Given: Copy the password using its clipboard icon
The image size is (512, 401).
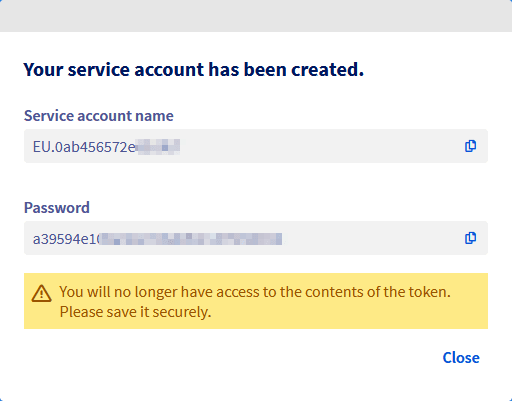Looking at the screenshot, I should pos(470,238).
